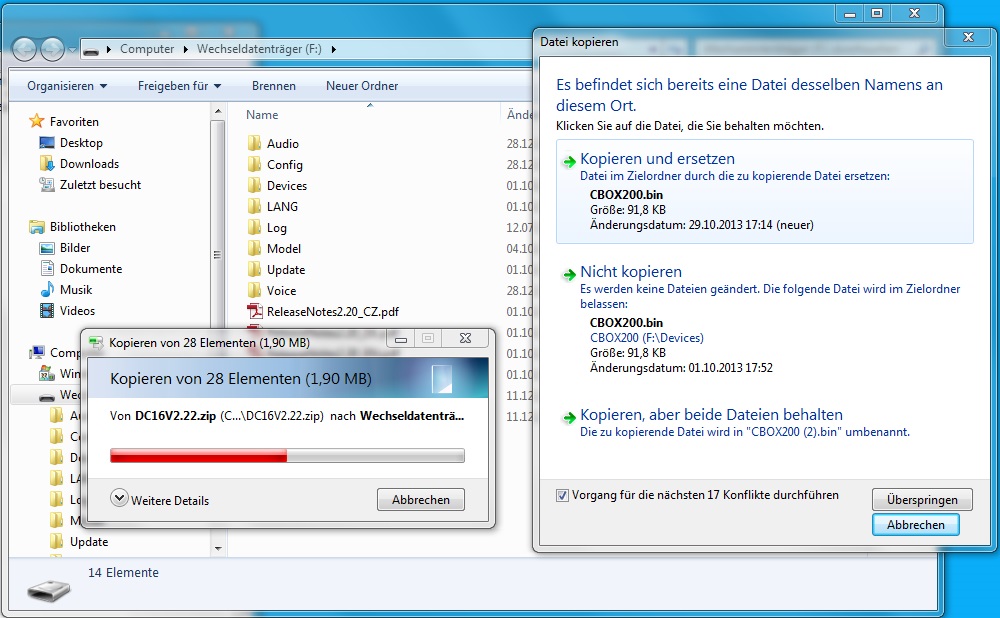Close the copy progress dialog window

(466, 338)
